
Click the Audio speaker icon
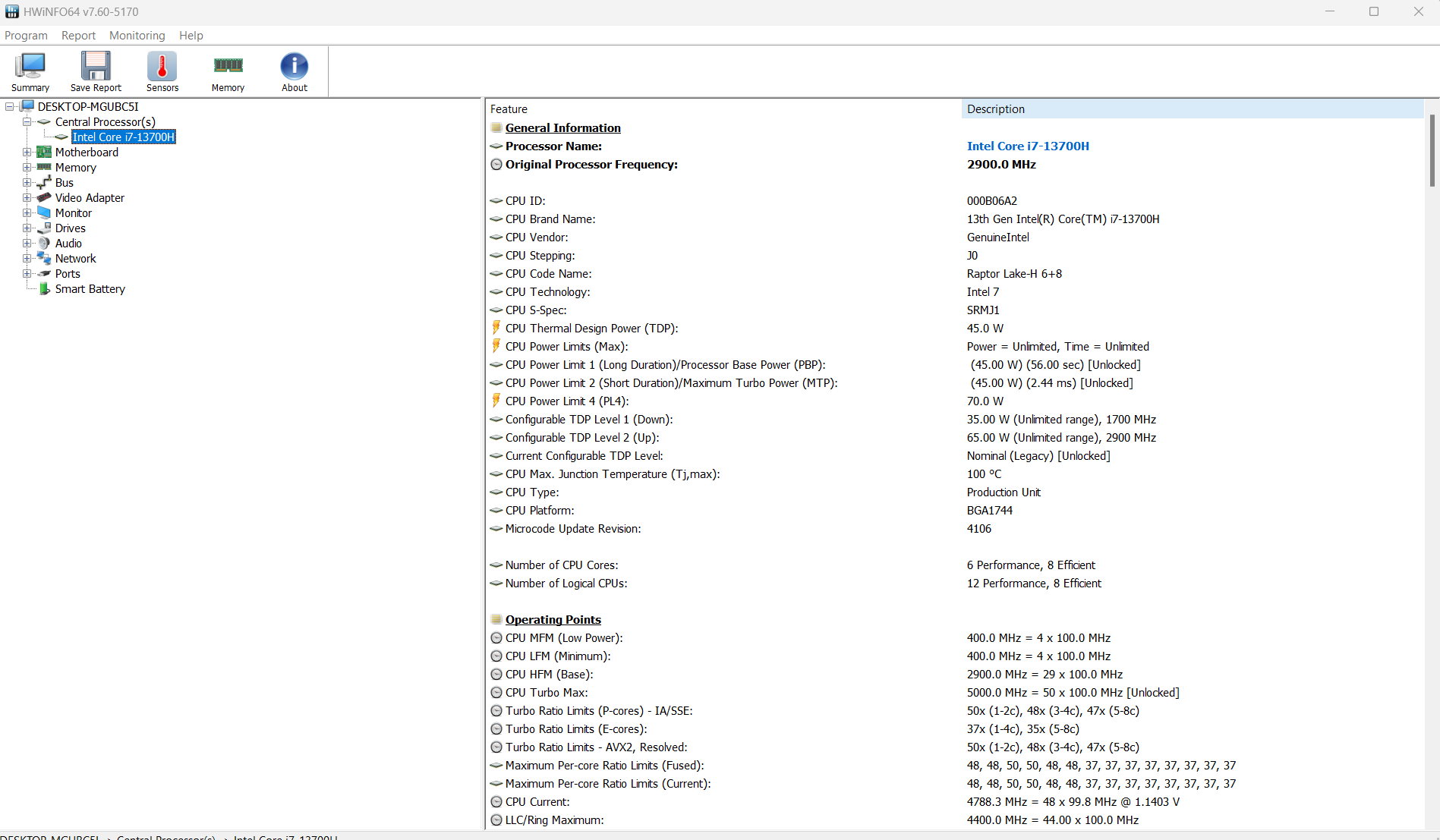pyautogui.click(x=44, y=243)
